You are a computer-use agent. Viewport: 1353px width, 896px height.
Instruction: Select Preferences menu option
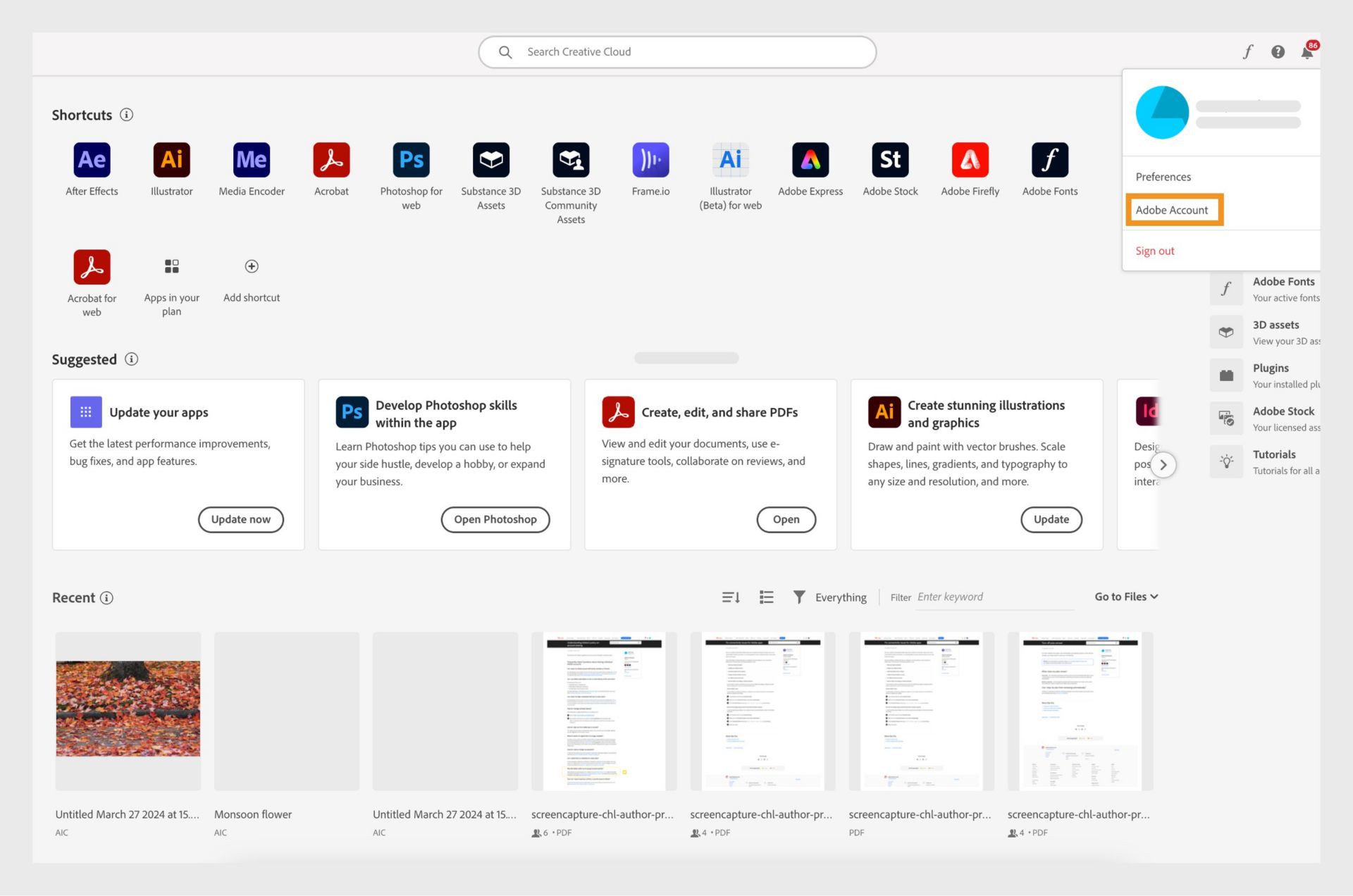pyautogui.click(x=1163, y=176)
